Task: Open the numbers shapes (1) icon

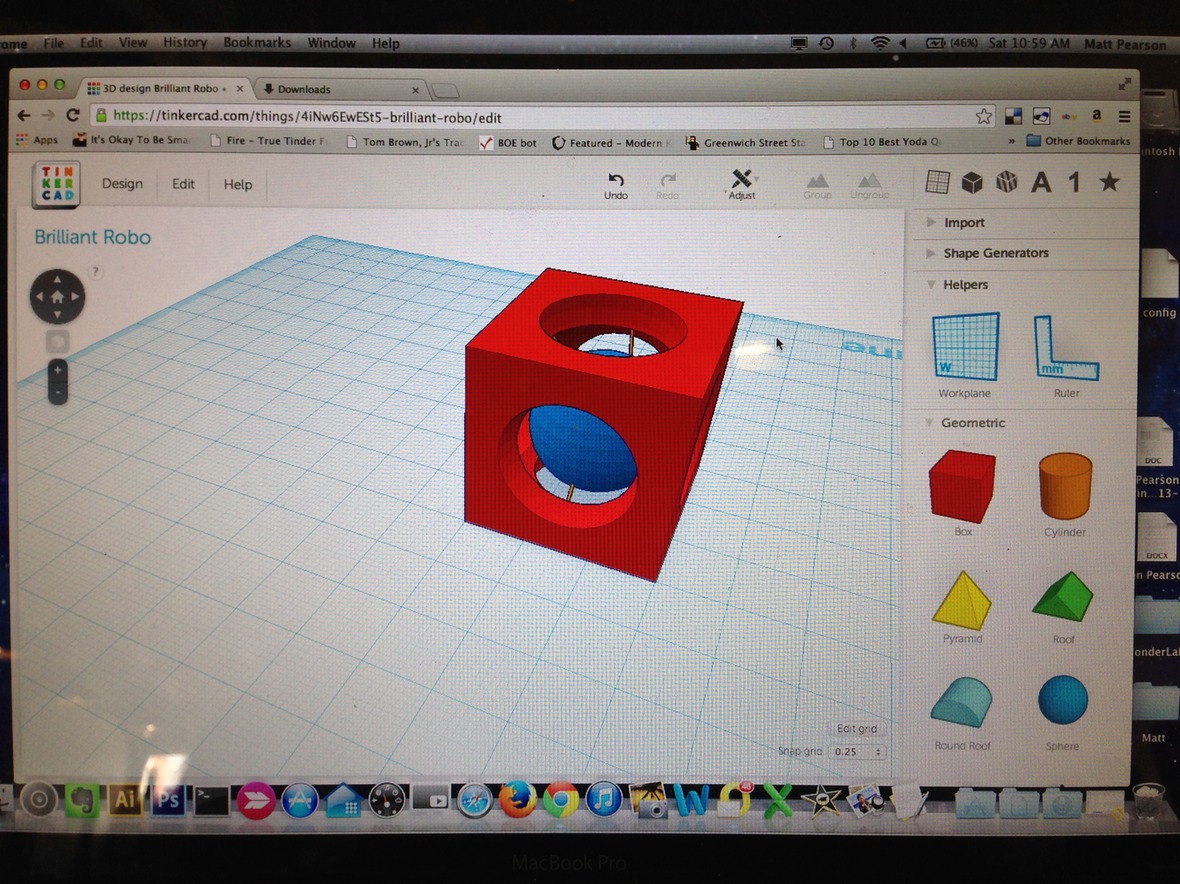Action: (1075, 182)
